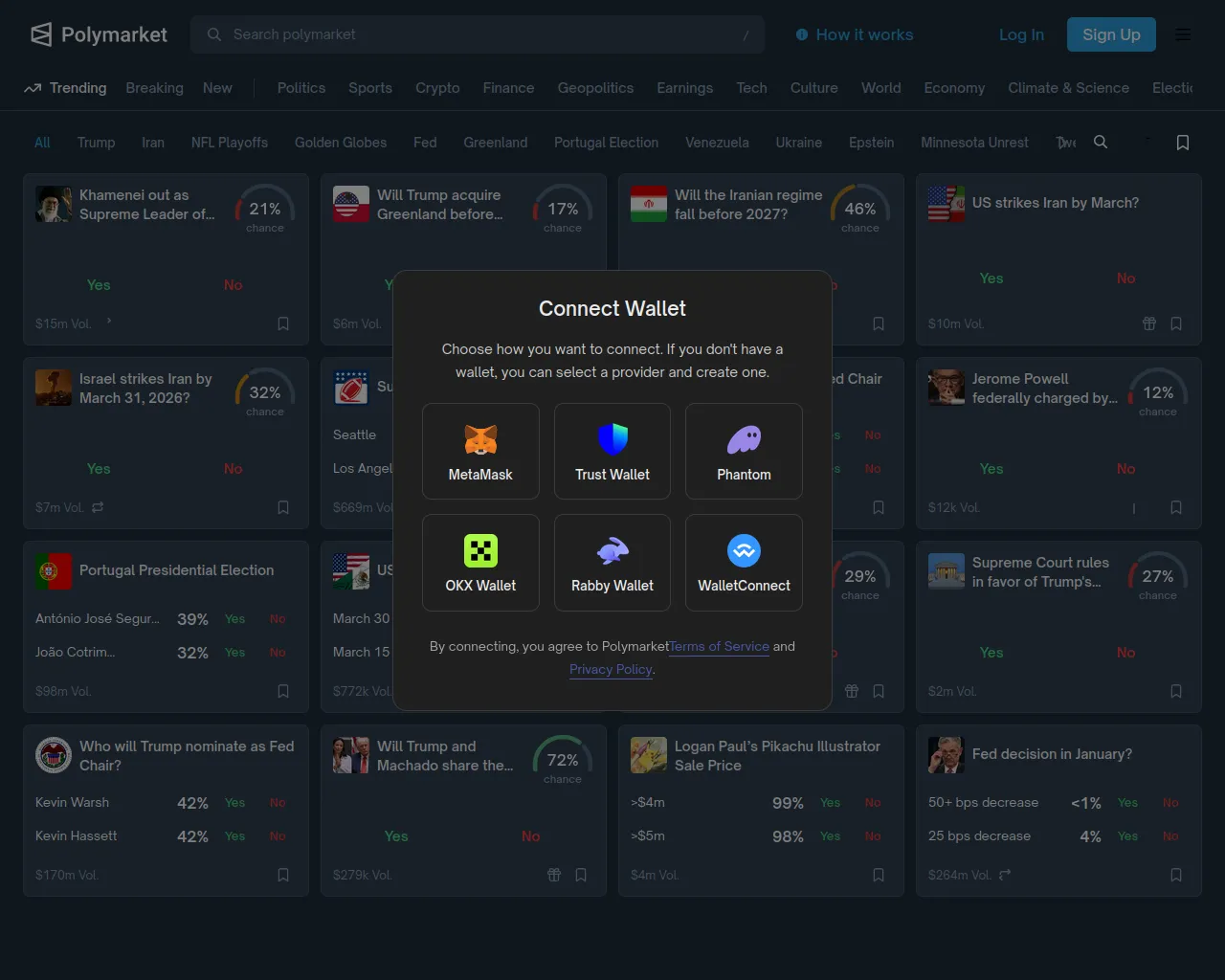Bookmark the Jerome Powell charged market

pyautogui.click(x=1176, y=507)
